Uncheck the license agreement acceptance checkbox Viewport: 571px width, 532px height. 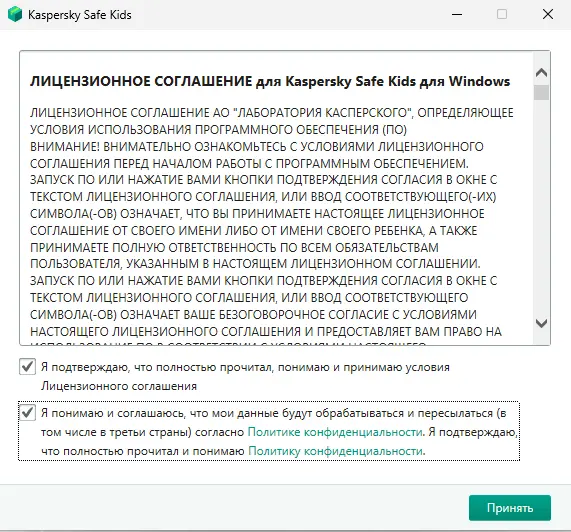(x=27, y=367)
